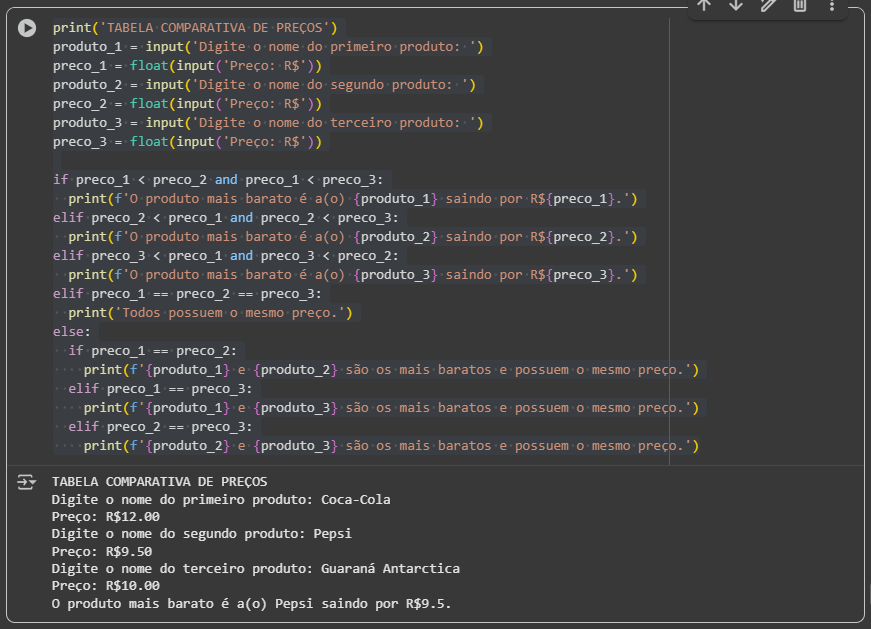This screenshot has height=629, width=871.
Task: Click the 'Guaraná Antarctica' text in output
Action: [x=390, y=568]
